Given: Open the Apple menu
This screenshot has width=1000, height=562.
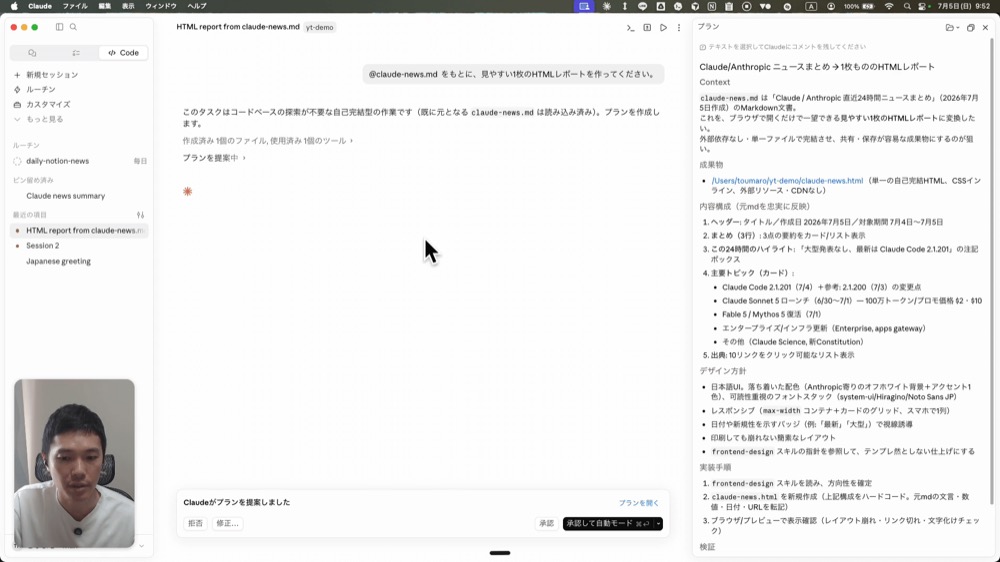Looking at the screenshot, I should 14,6.
